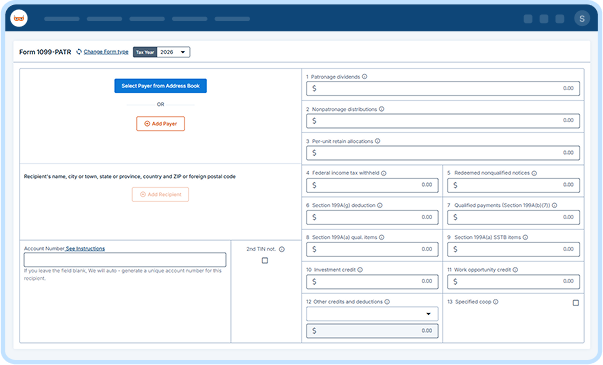Click the Work opportunity credit field
This screenshot has height=365, width=603.
click(513, 282)
